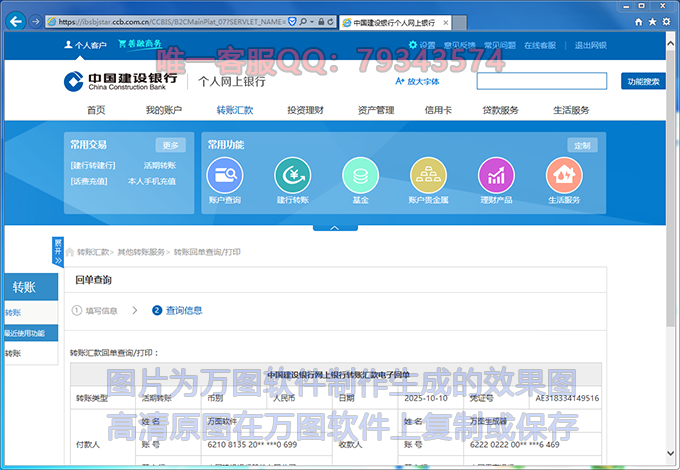Collapse the quick functions panel with up chevron
The height and width of the screenshot is (470, 680).
pos(335,227)
